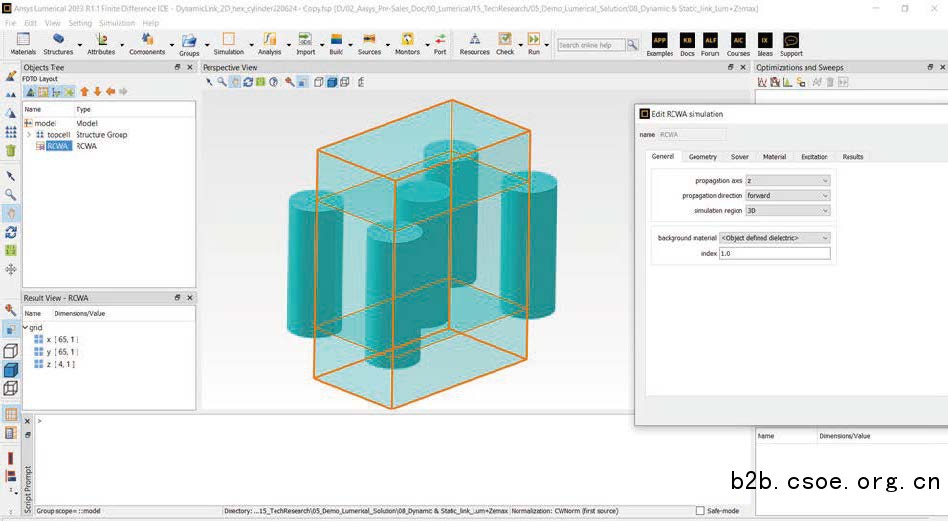
Task: Open the simulation region dropdown
Action: pos(788,211)
